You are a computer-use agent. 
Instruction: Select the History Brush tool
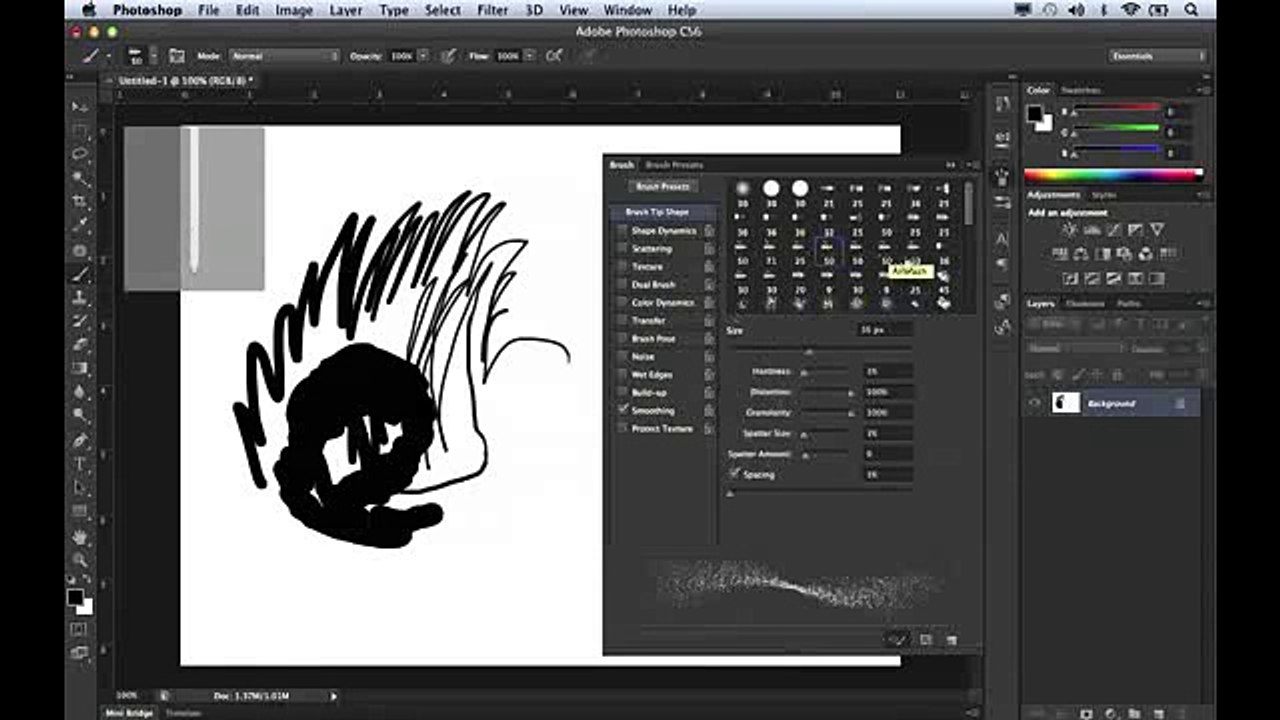point(80,321)
